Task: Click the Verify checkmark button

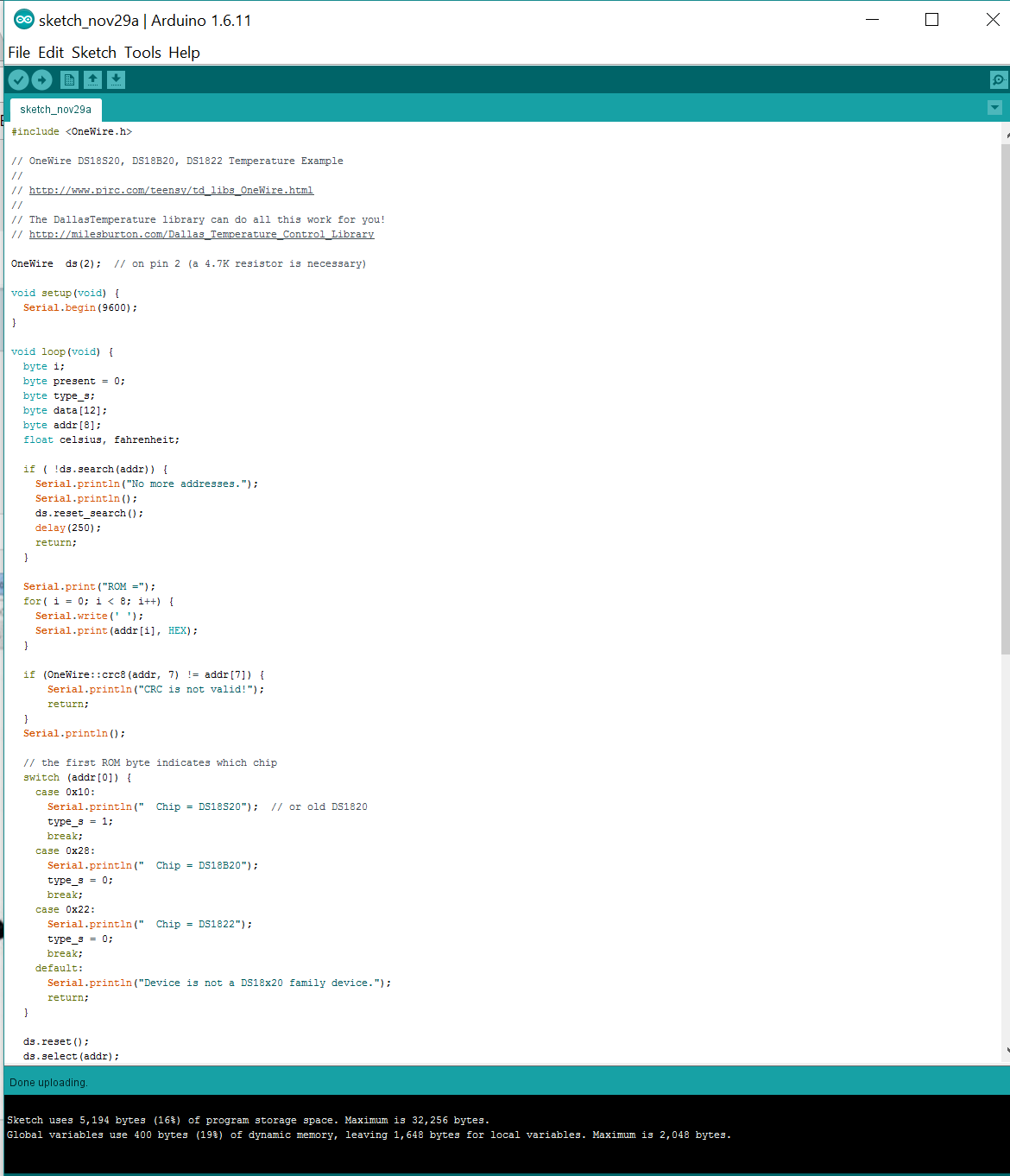Action: click(x=18, y=80)
